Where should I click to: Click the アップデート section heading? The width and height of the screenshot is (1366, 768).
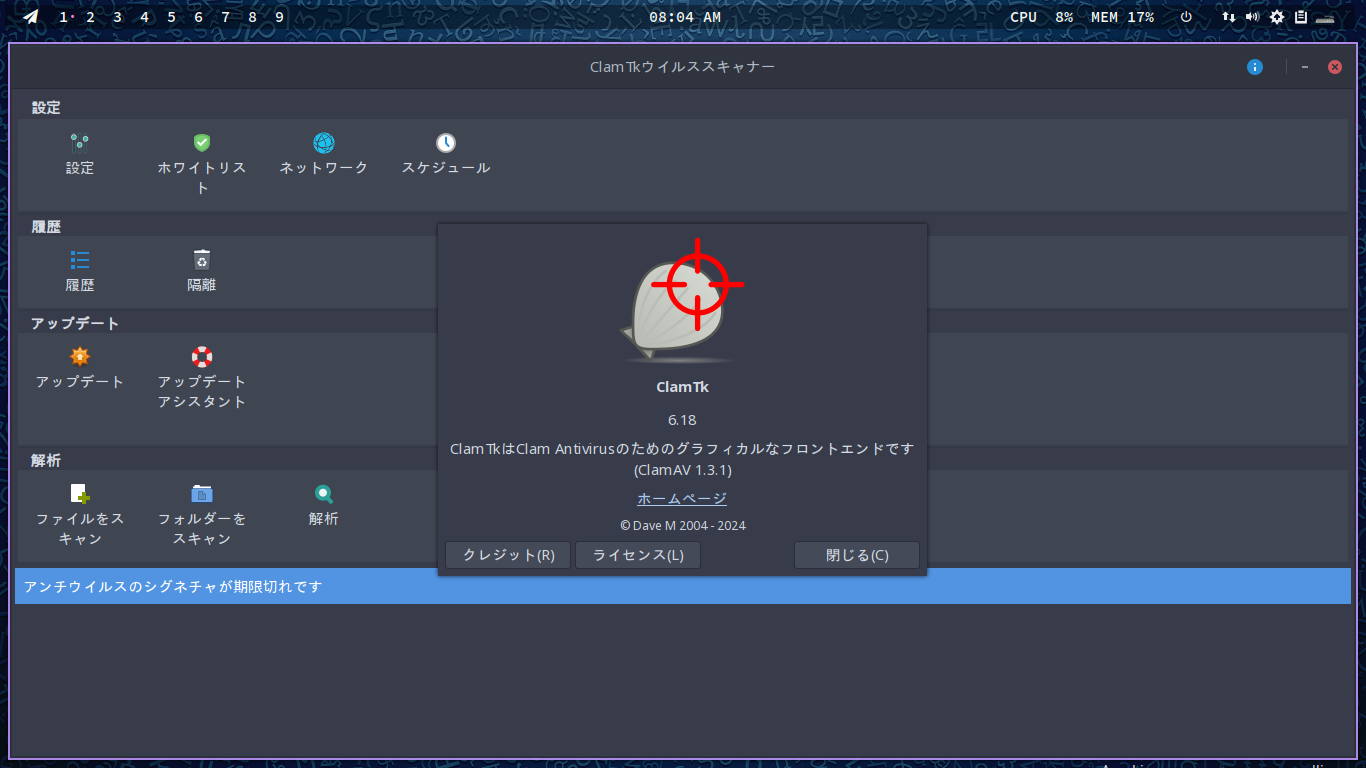pyautogui.click(x=75, y=323)
